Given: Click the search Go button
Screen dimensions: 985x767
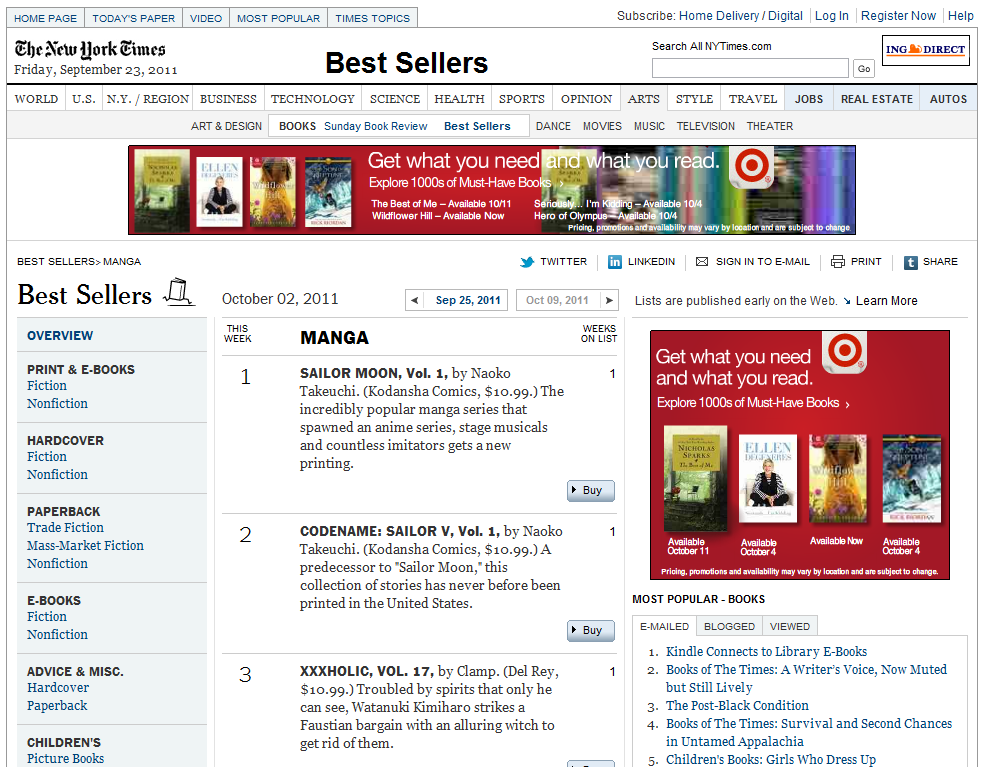Looking at the screenshot, I should pyautogui.click(x=864, y=68).
